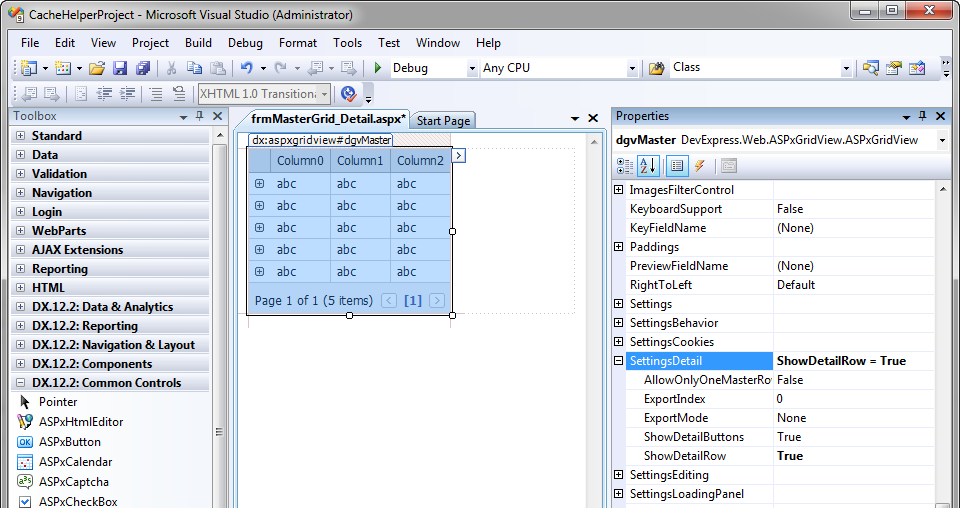Expand the SettingsEditing property group
Screen dimensions: 960x508
[620, 475]
